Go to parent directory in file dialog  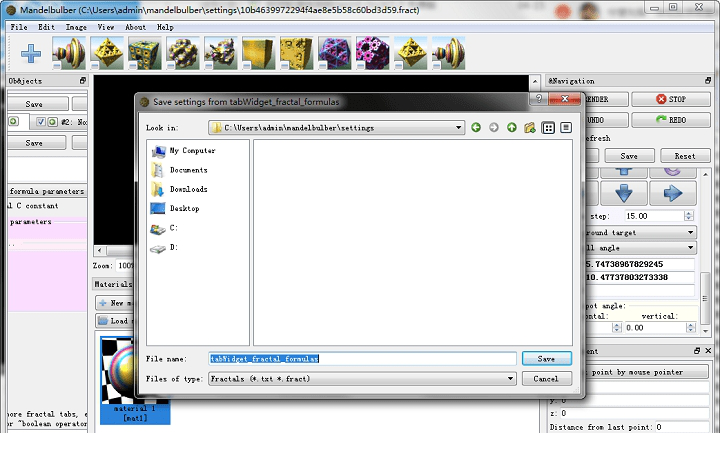[x=512, y=128]
